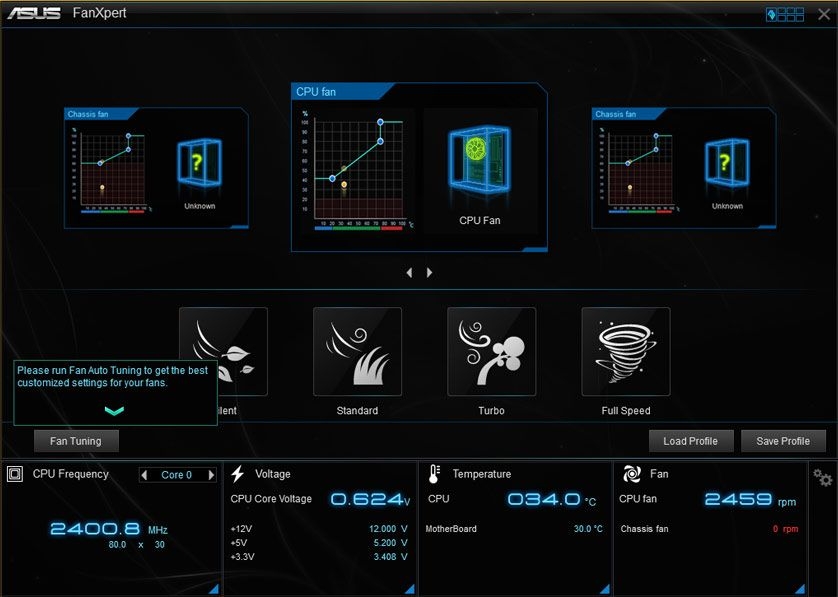Screen dimensions: 838x597
Task: Select the Standard fan mode icon
Action: click(357, 351)
